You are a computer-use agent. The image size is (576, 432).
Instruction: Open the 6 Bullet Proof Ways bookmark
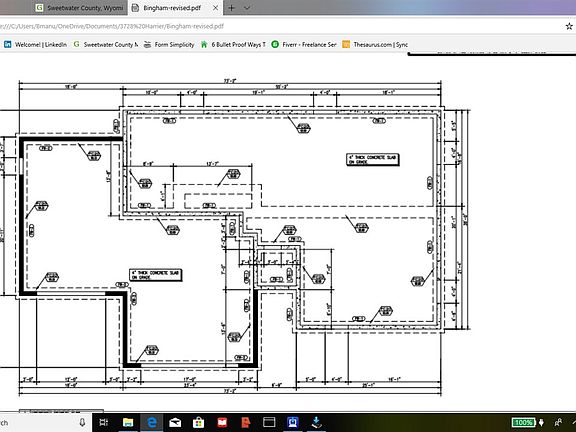[233, 44]
